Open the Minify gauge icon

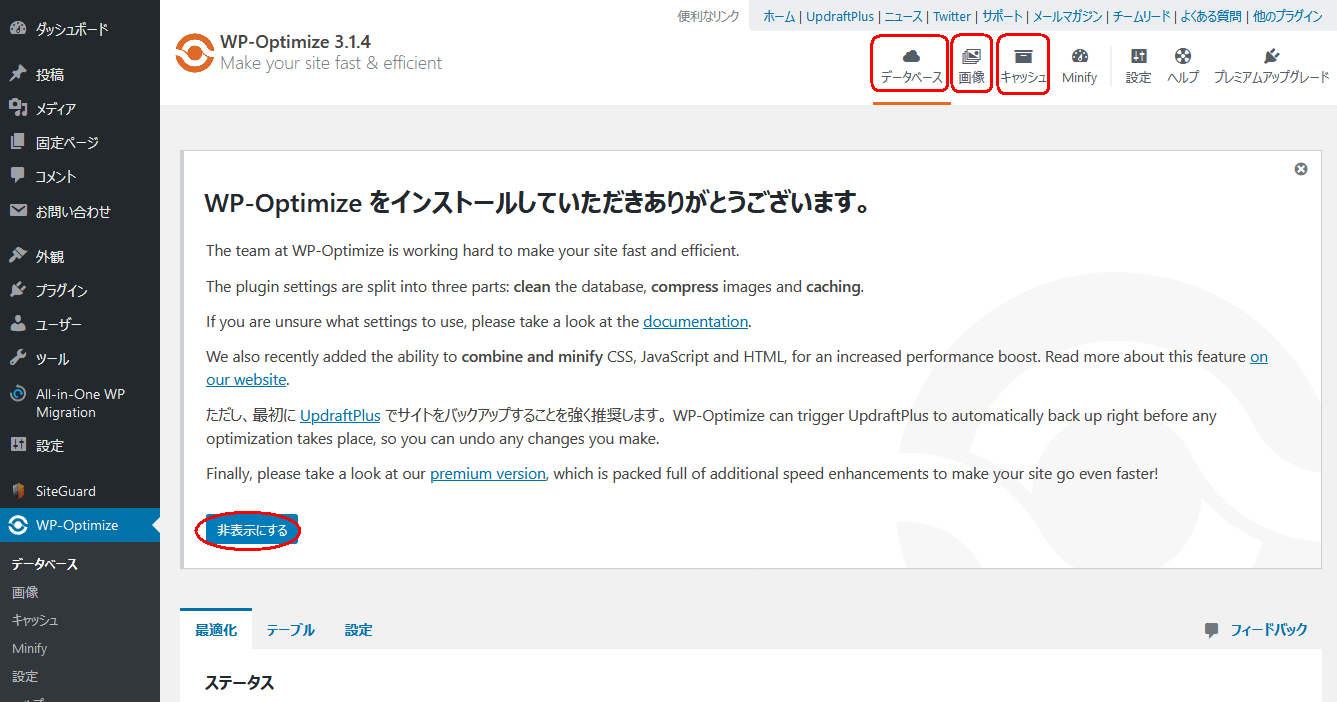pyautogui.click(x=1080, y=57)
